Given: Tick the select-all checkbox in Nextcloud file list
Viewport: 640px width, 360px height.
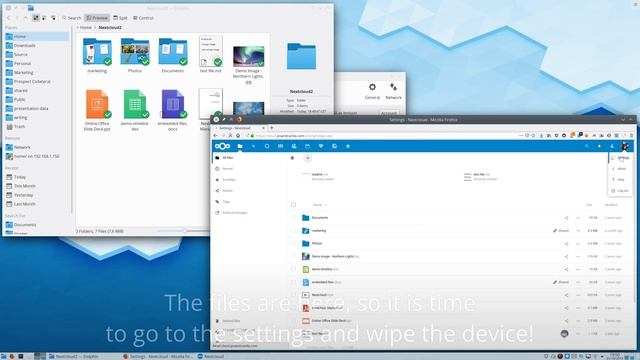Looking at the screenshot, I should click(x=293, y=205).
